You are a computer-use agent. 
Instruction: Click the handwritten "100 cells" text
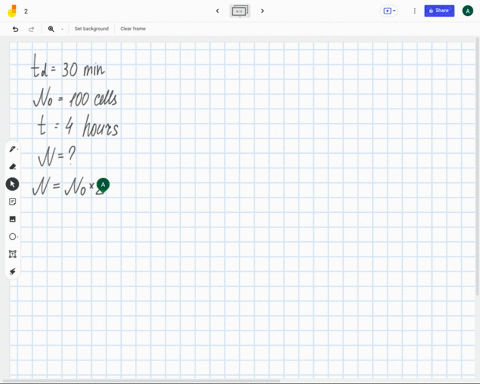[x=93, y=99]
